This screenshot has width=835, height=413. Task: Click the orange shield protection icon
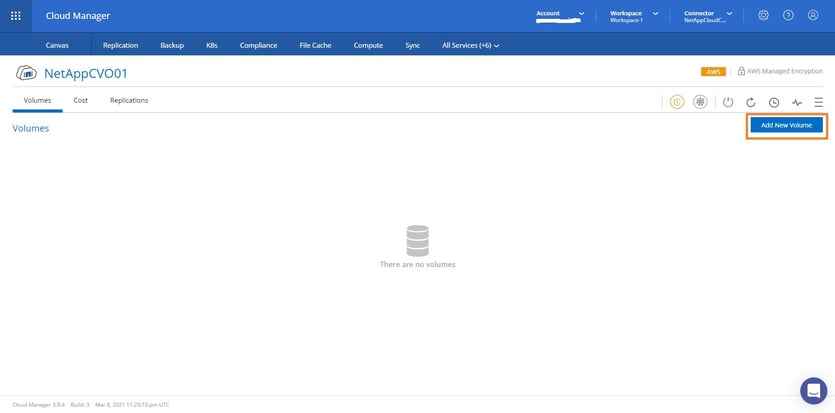point(677,102)
